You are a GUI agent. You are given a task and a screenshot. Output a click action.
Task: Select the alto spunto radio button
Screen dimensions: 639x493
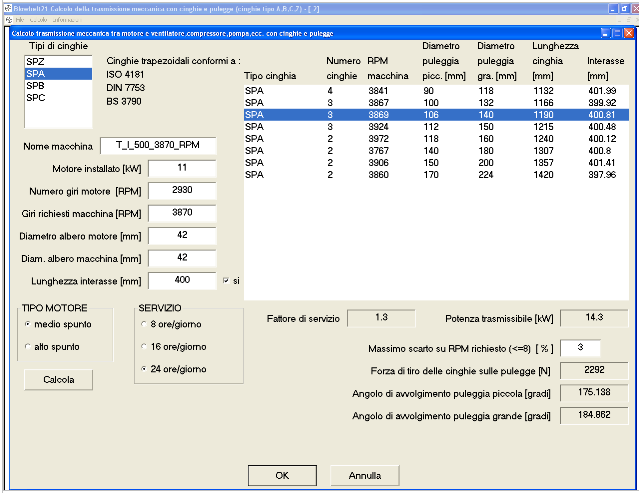(28, 346)
